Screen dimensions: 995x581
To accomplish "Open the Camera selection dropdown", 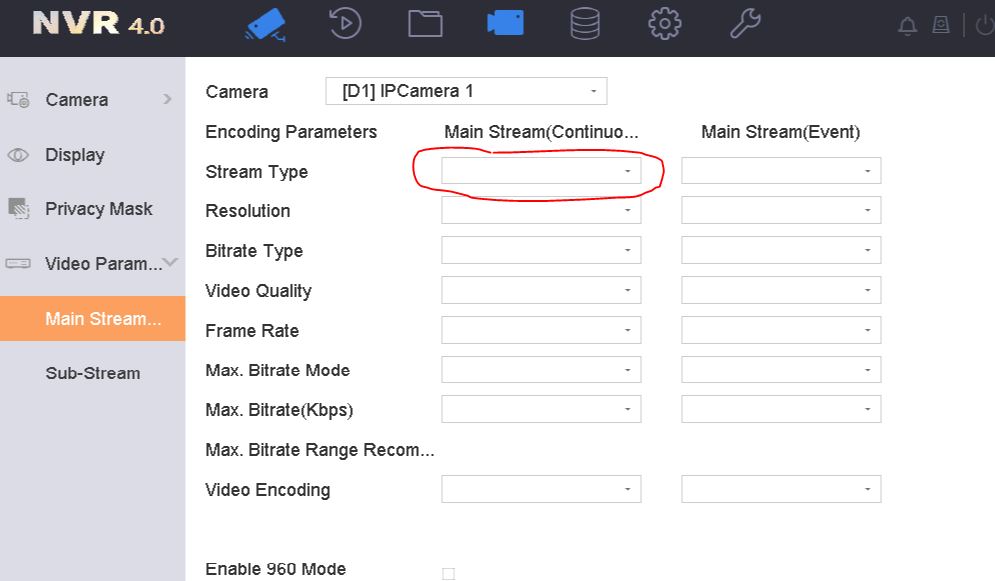I will coord(466,91).
